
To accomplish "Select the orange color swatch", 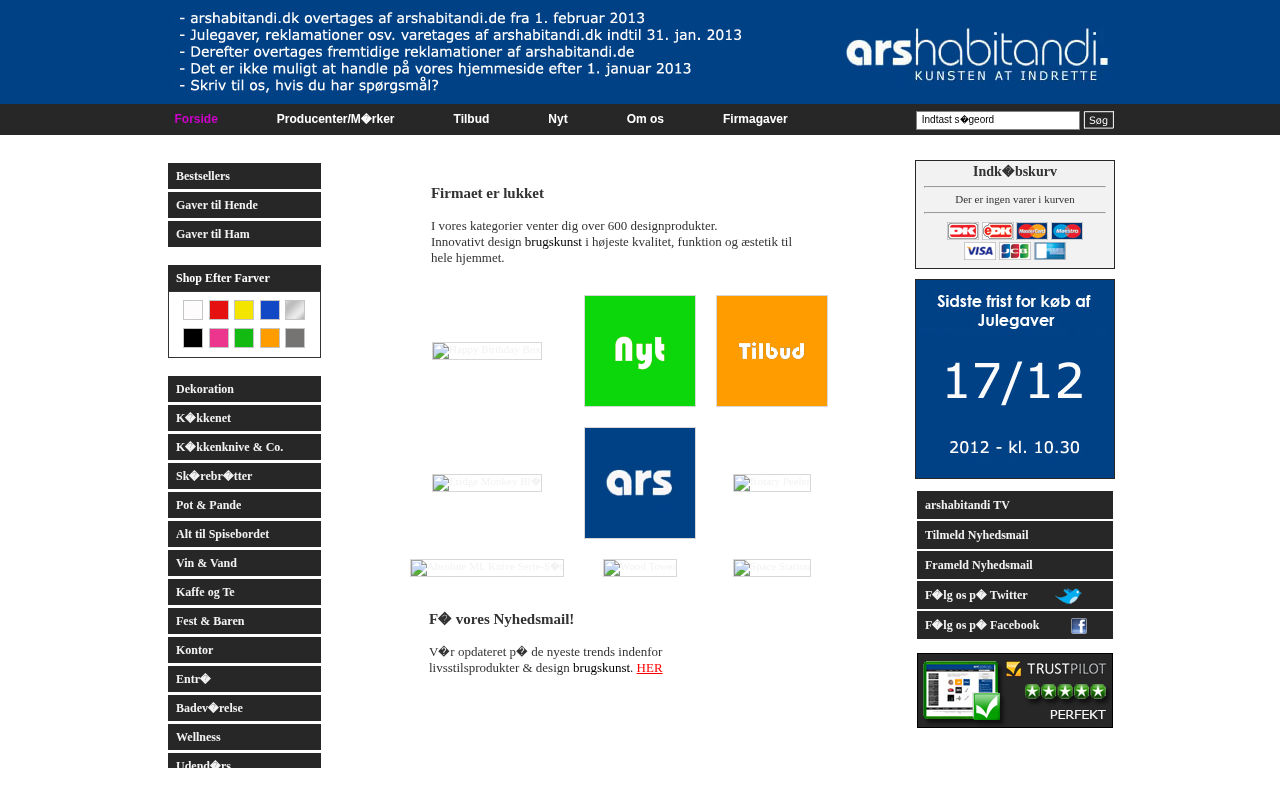I will (270, 338).
